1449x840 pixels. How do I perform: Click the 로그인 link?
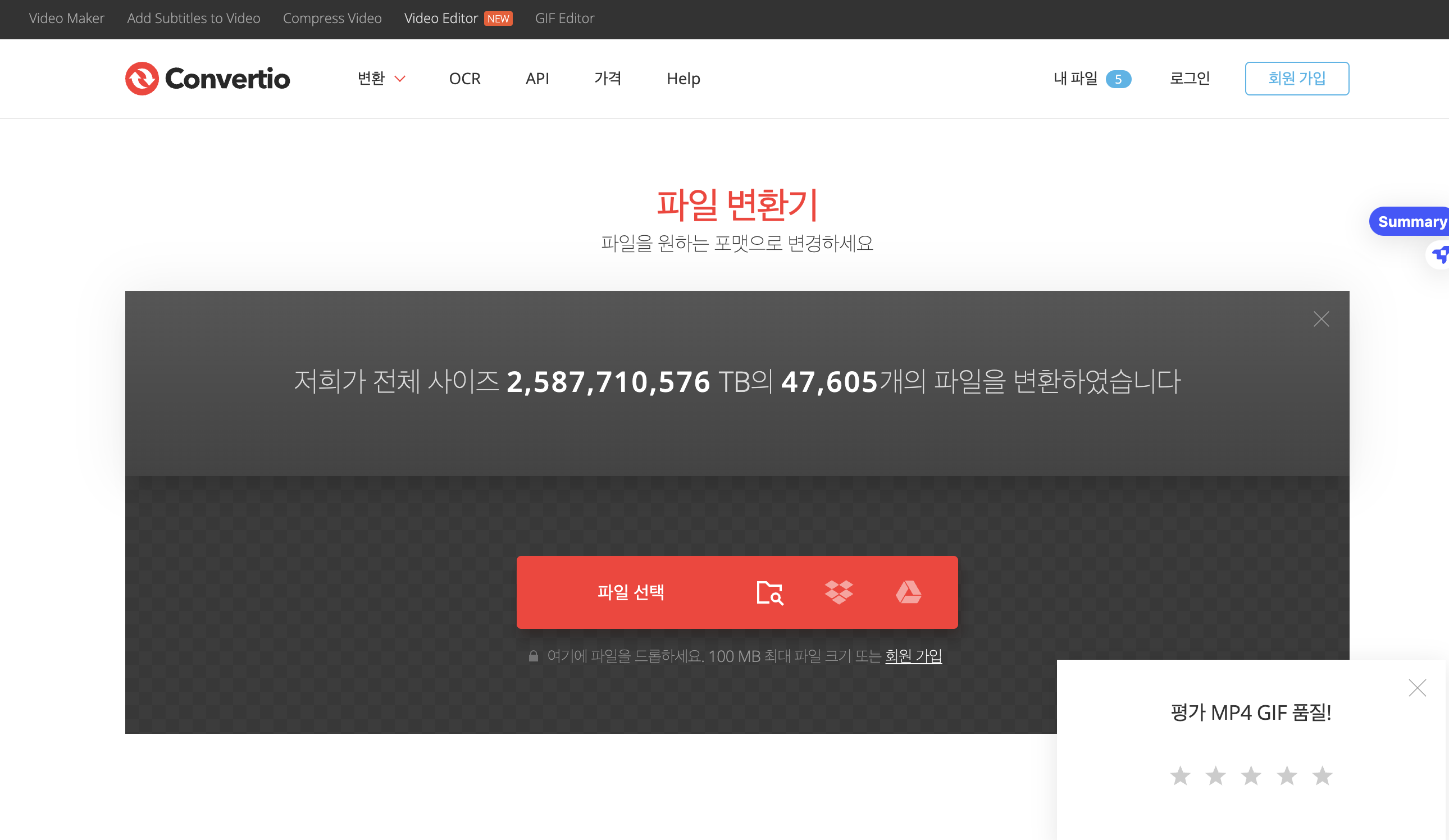[1189, 78]
